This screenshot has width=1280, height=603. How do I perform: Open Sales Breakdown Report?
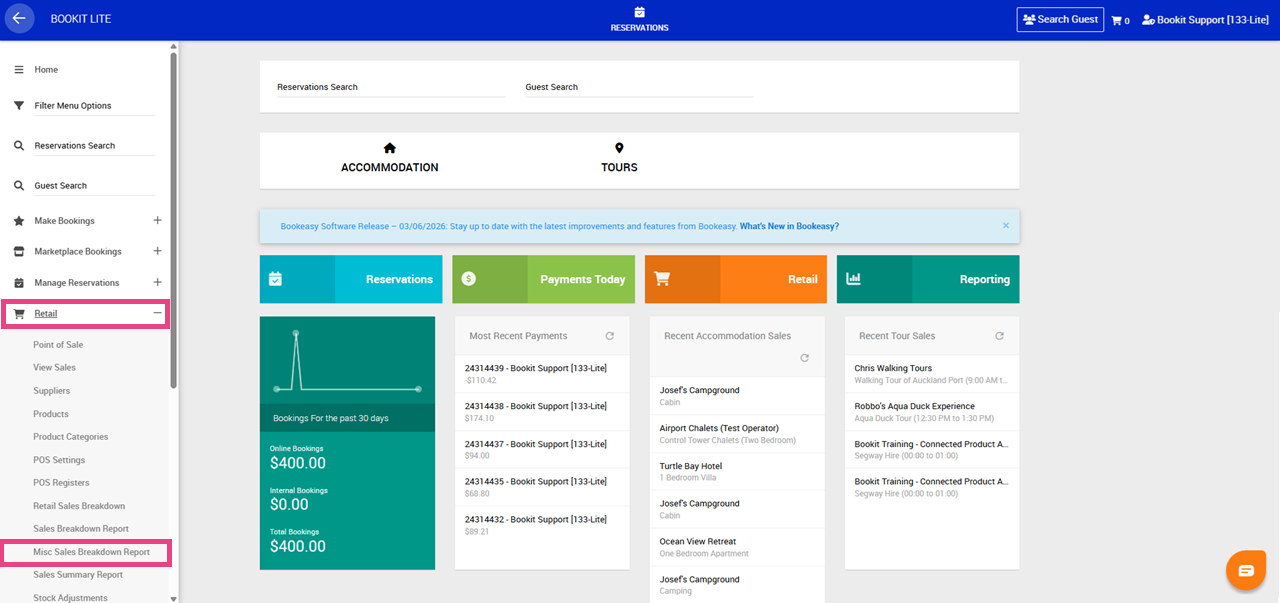81,529
